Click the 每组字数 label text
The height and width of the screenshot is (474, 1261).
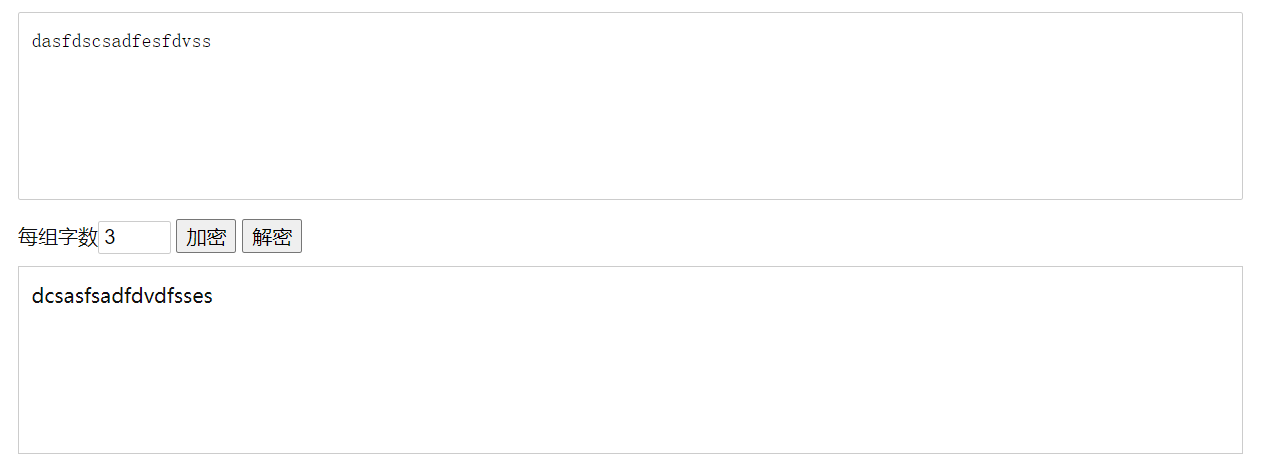coord(58,237)
